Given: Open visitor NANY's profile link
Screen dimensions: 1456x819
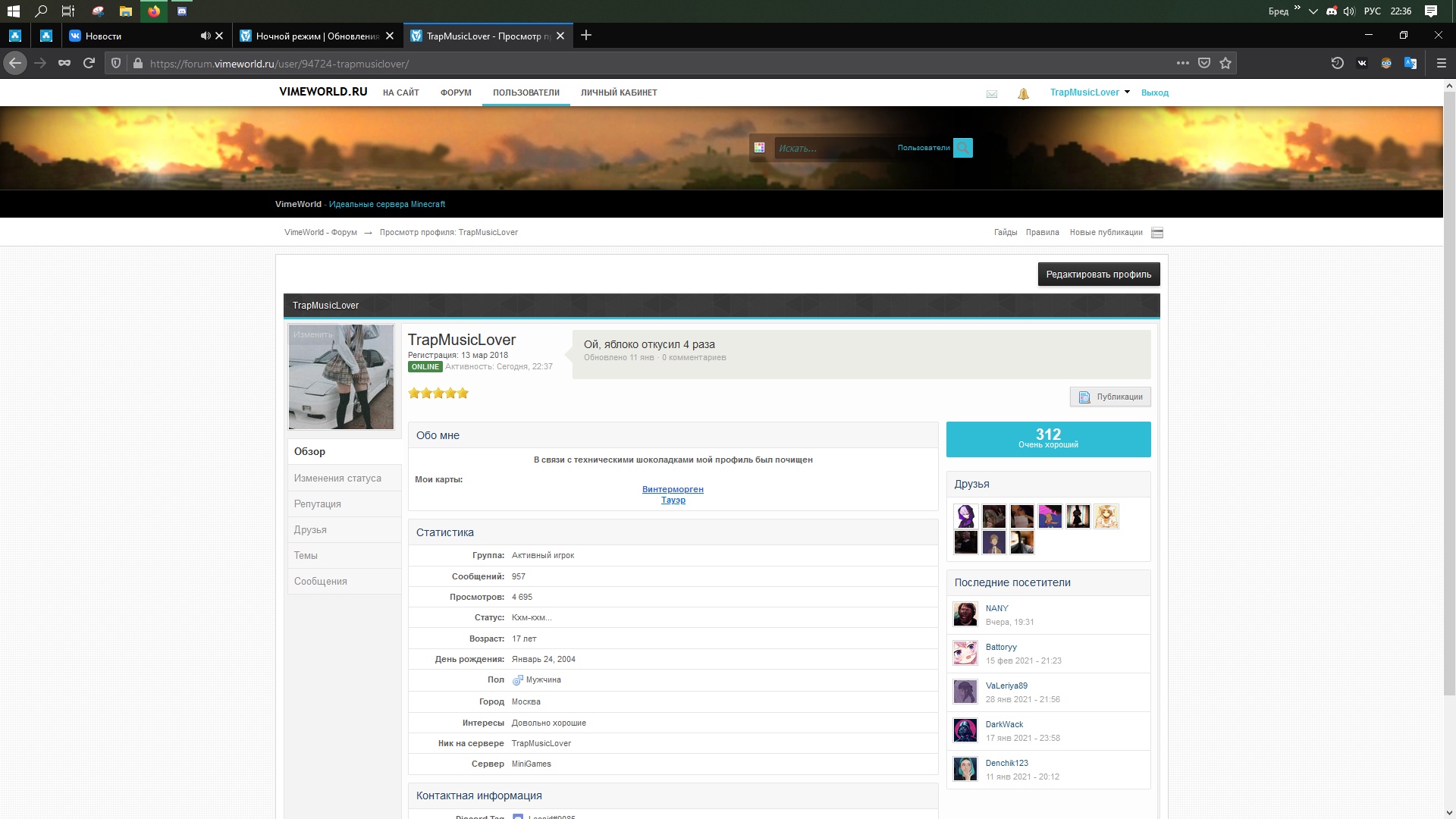Looking at the screenshot, I should [x=996, y=608].
